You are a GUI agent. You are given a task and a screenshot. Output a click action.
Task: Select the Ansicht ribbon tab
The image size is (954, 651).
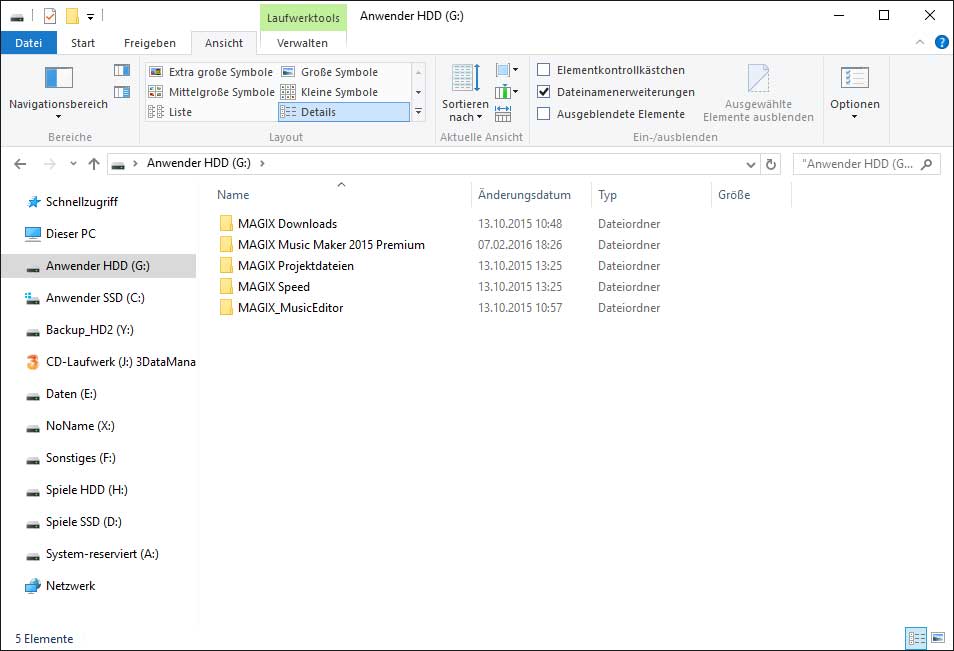[224, 43]
